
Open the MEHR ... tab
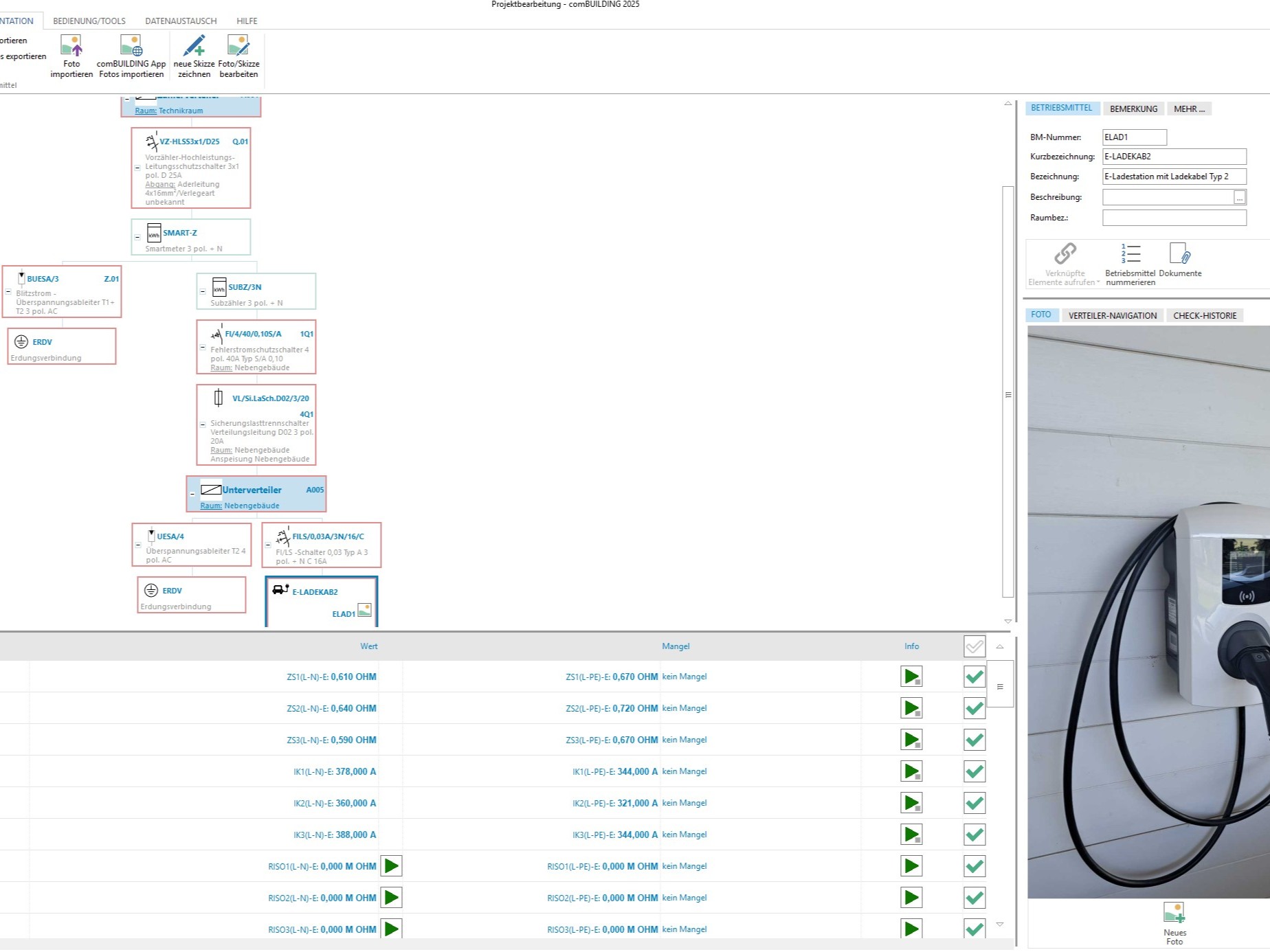pyautogui.click(x=1189, y=109)
